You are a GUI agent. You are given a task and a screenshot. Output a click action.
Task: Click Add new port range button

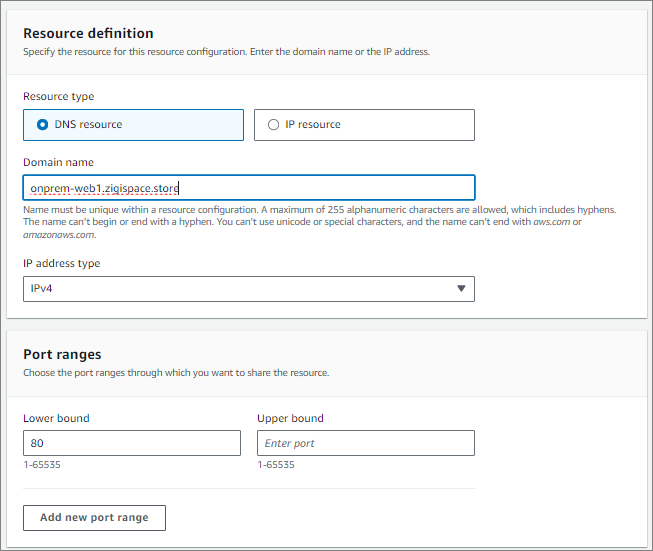95,518
